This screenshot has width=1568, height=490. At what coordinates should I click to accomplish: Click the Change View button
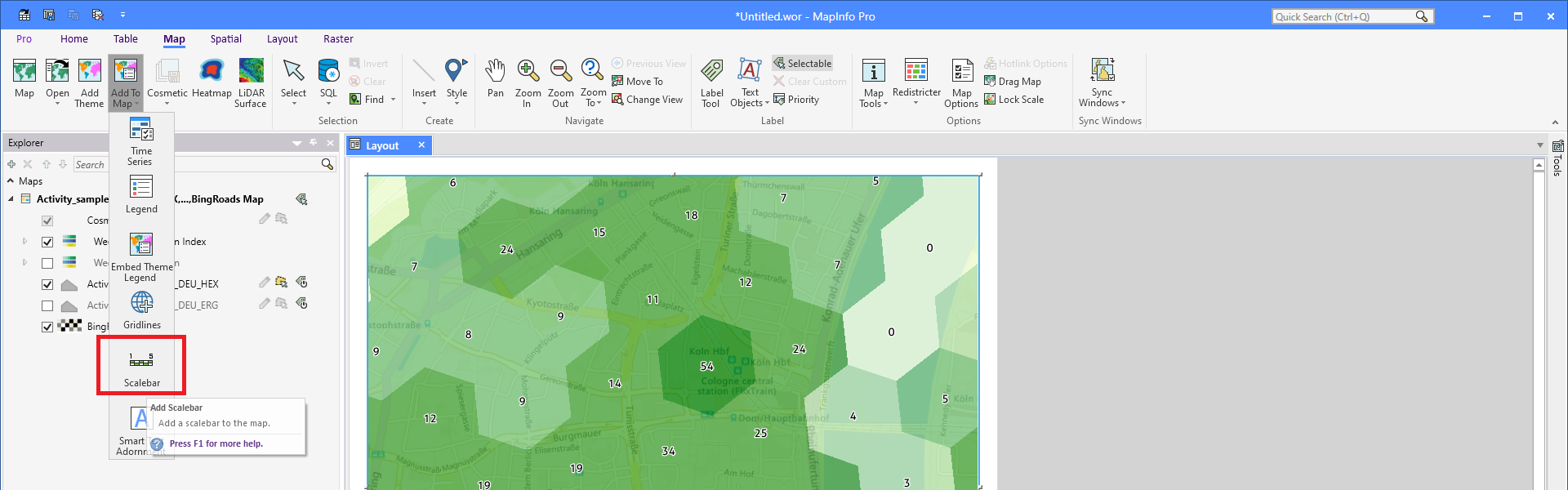647,100
